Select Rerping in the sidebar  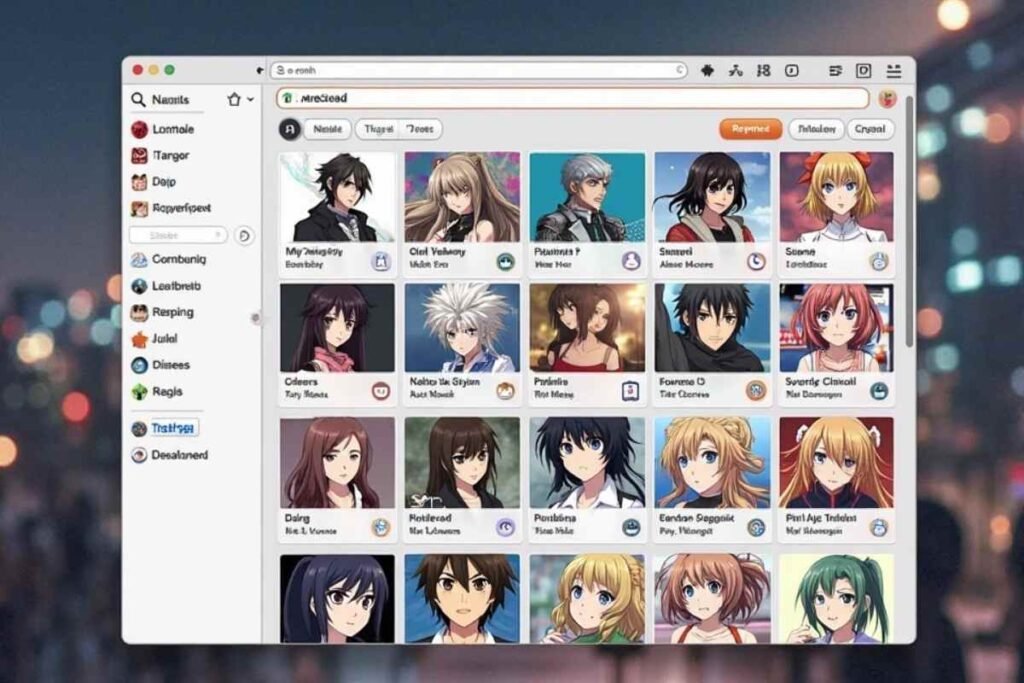click(162, 312)
